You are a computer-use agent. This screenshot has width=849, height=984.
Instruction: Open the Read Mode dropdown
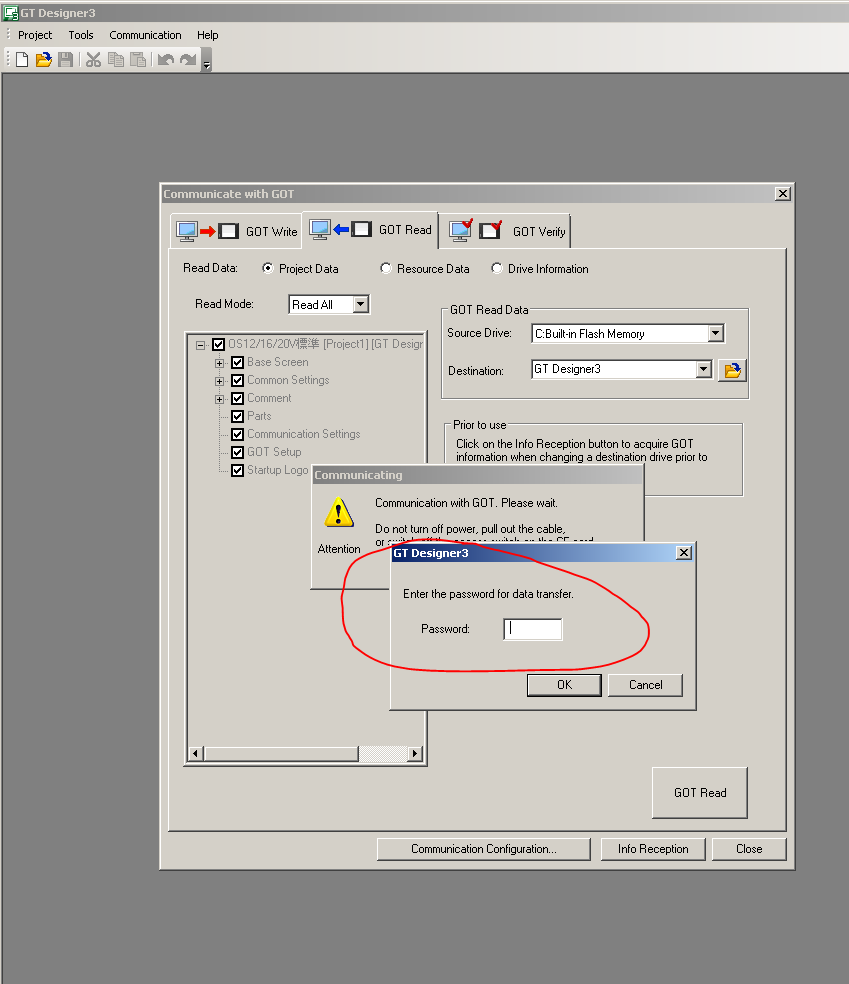pos(360,304)
